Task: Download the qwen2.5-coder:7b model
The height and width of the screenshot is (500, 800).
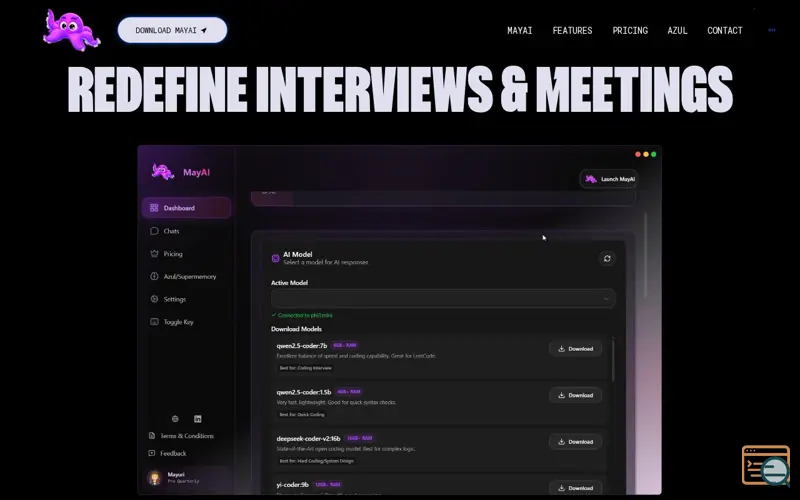Action: click(x=576, y=348)
